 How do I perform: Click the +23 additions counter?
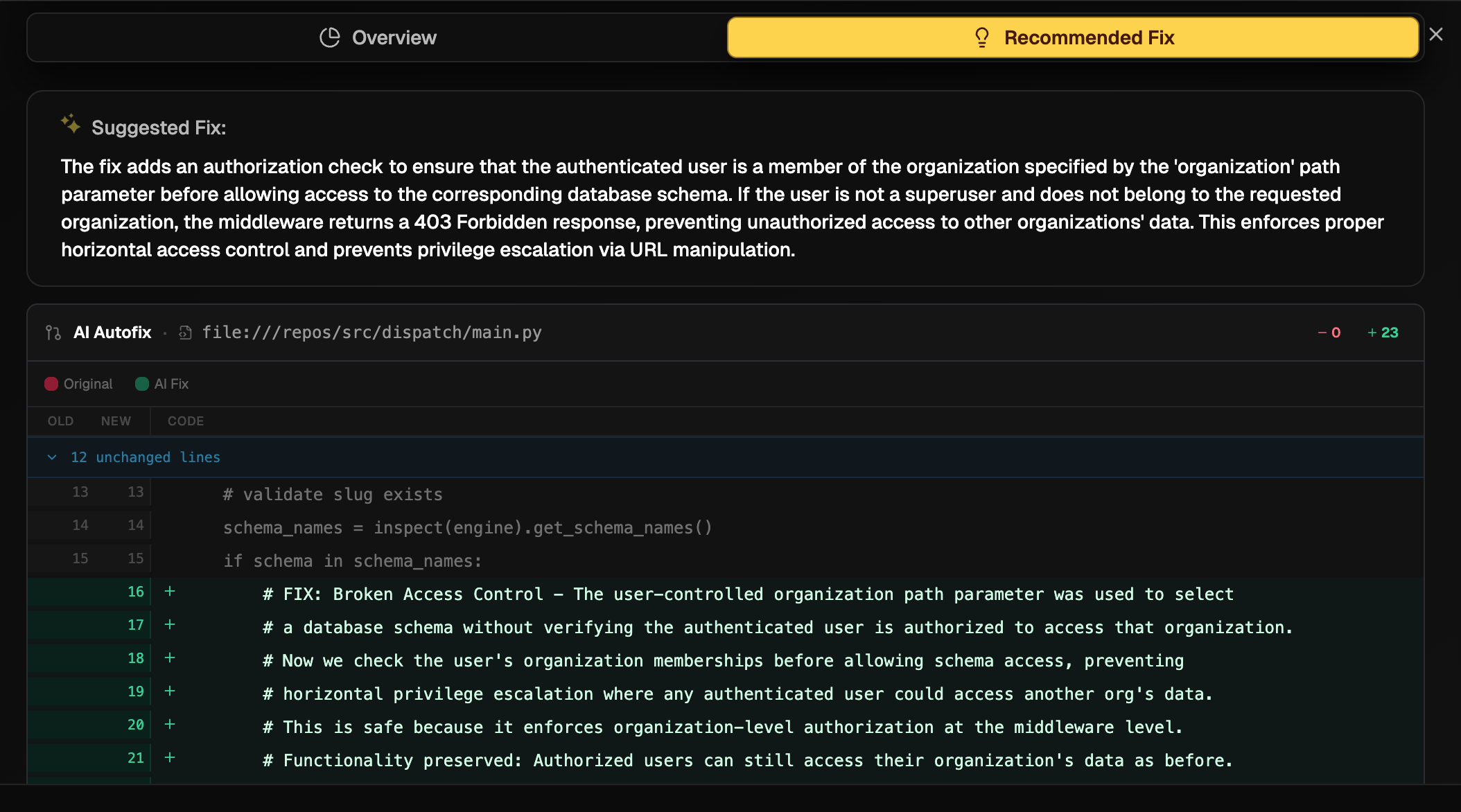(x=1383, y=333)
